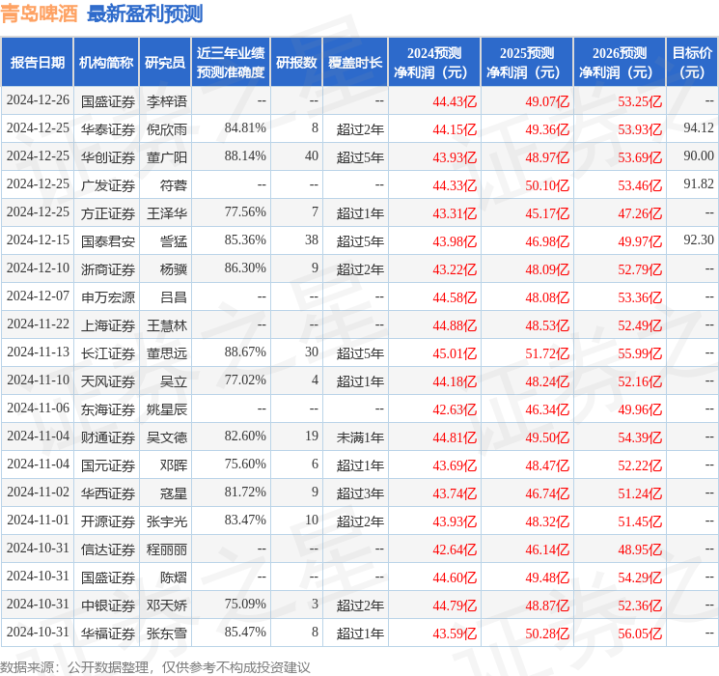Click the 国元证券 institution cell

tap(108, 465)
